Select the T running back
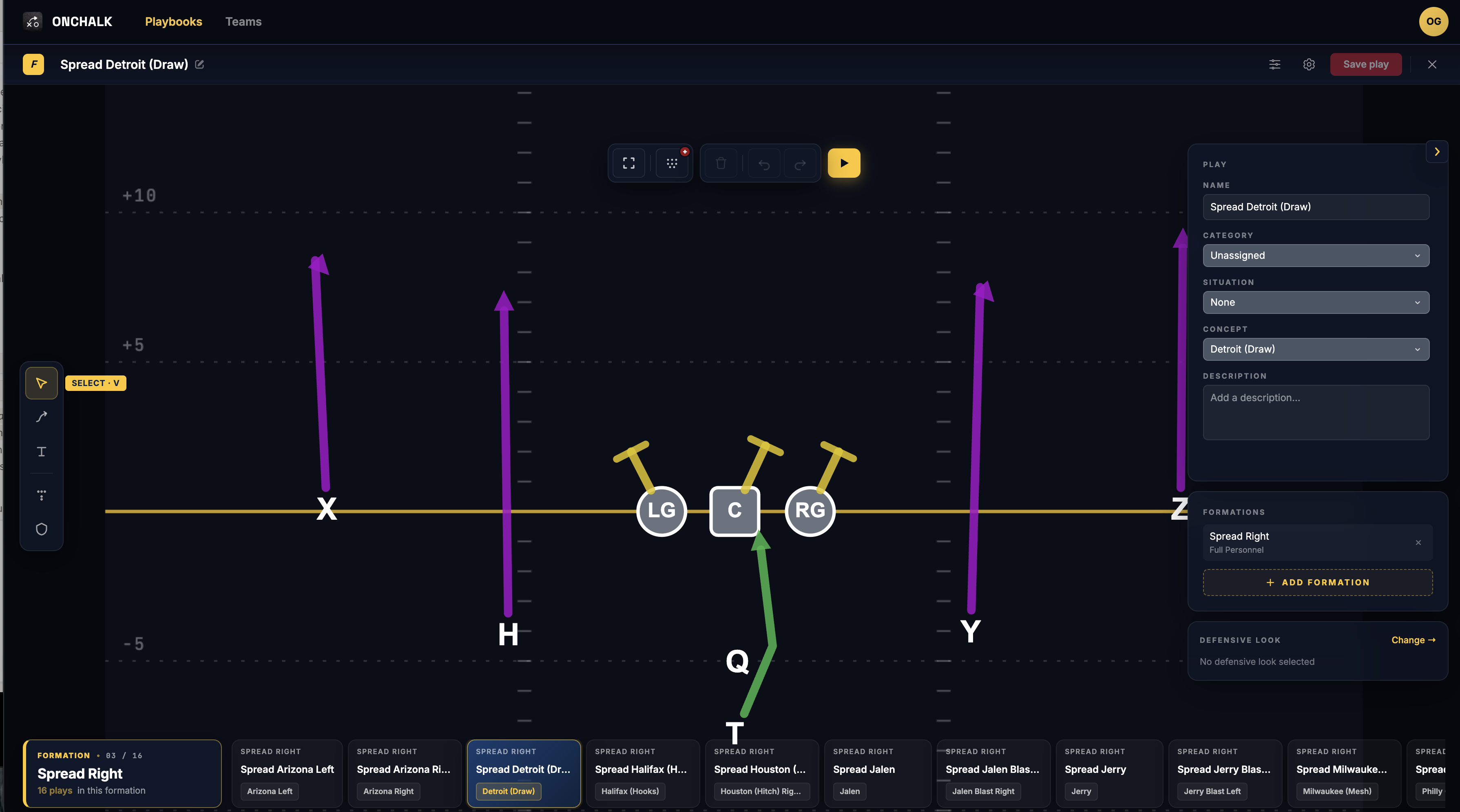 point(734,733)
